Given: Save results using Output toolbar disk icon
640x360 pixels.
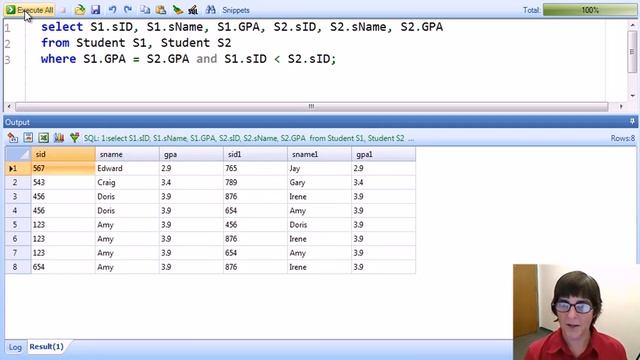Looking at the screenshot, I should pos(28,138).
